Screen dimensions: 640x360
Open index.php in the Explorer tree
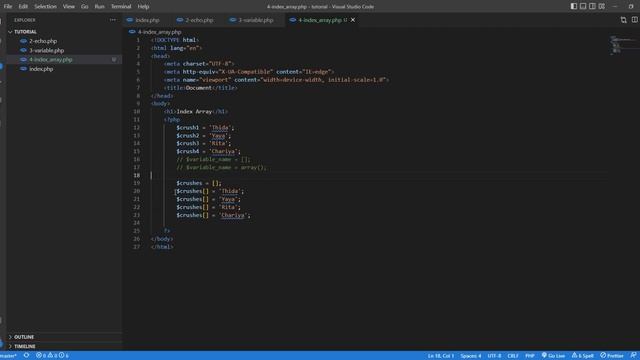(x=41, y=69)
